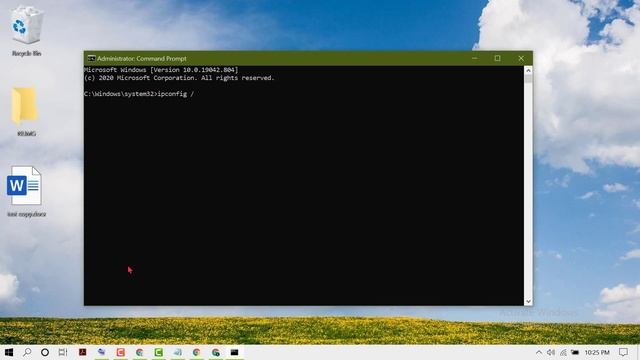Open the volume speaker tray icon
This screenshot has height=360, width=640.
[551, 352]
